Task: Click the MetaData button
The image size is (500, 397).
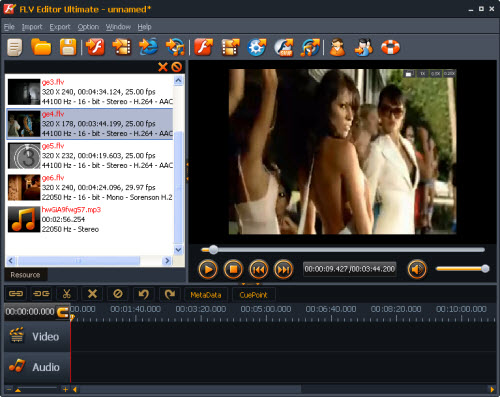Action: point(206,295)
